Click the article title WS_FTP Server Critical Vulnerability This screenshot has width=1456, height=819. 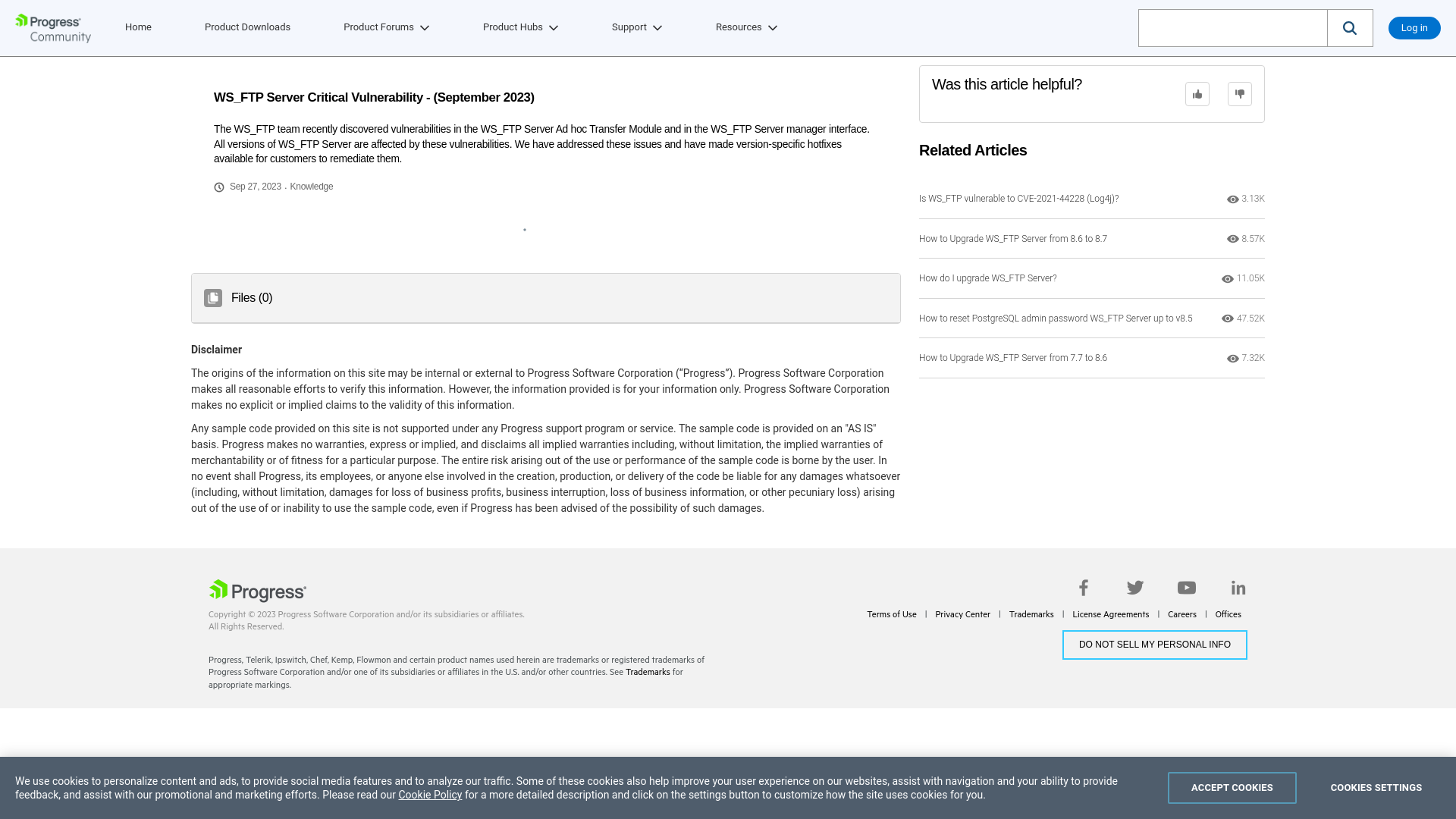click(x=374, y=98)
